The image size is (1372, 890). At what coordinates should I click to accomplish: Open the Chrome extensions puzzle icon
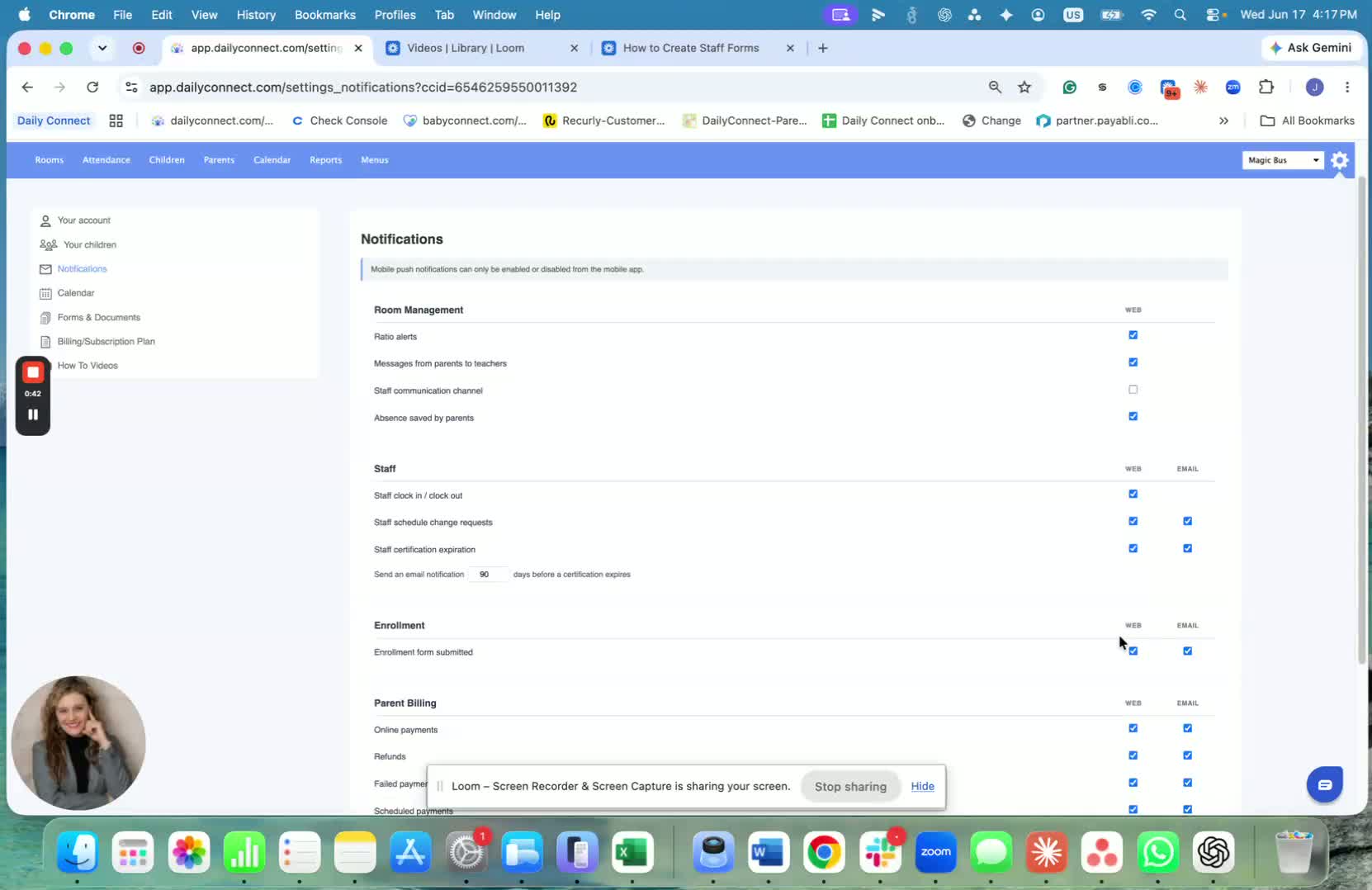pyautogui.click(x=1266, y=87)
